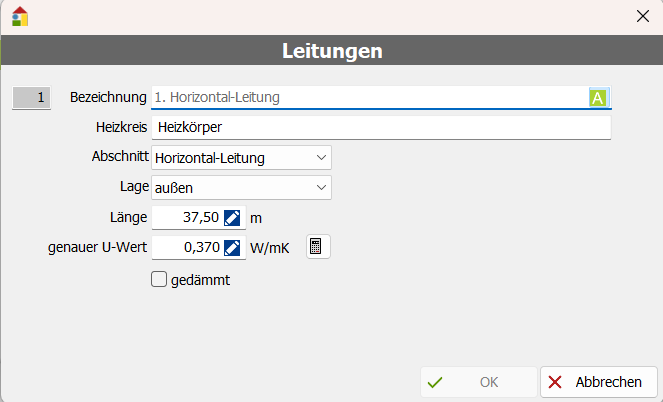Close the Leitungen dialog window

point(643,16)
